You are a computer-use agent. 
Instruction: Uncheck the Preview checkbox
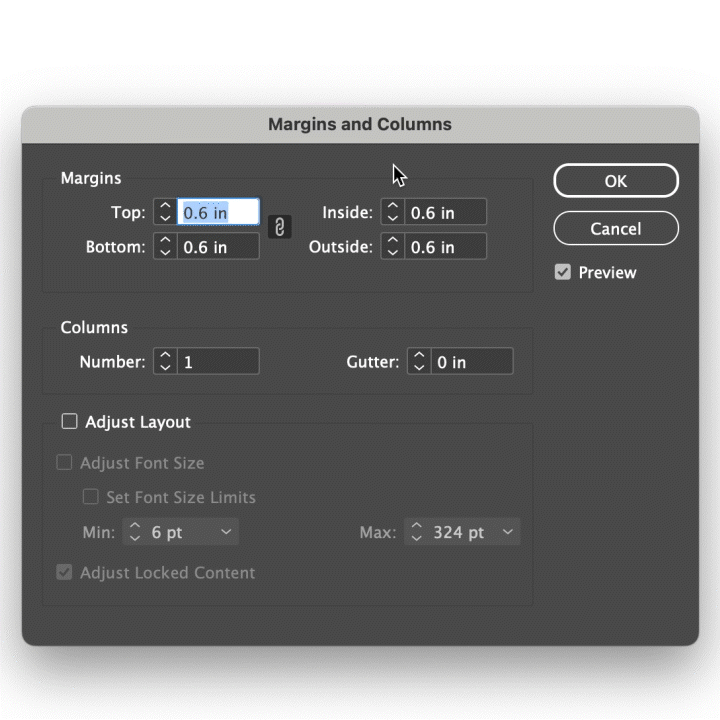(x=562, y=272)
